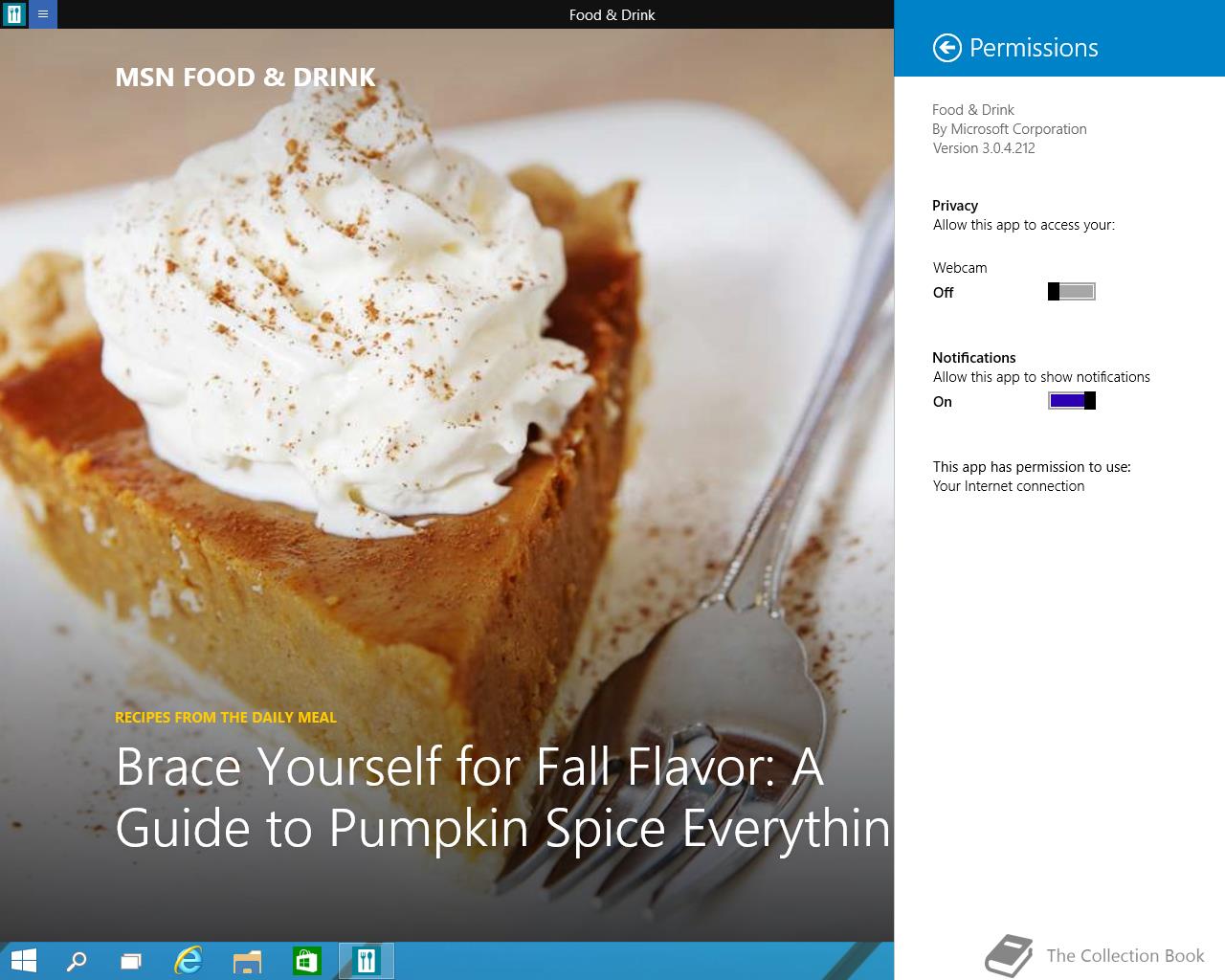The image size is (1225, 980).
Task: Open the Windows Store from the taskbar
Action: (x=306, y=961)
